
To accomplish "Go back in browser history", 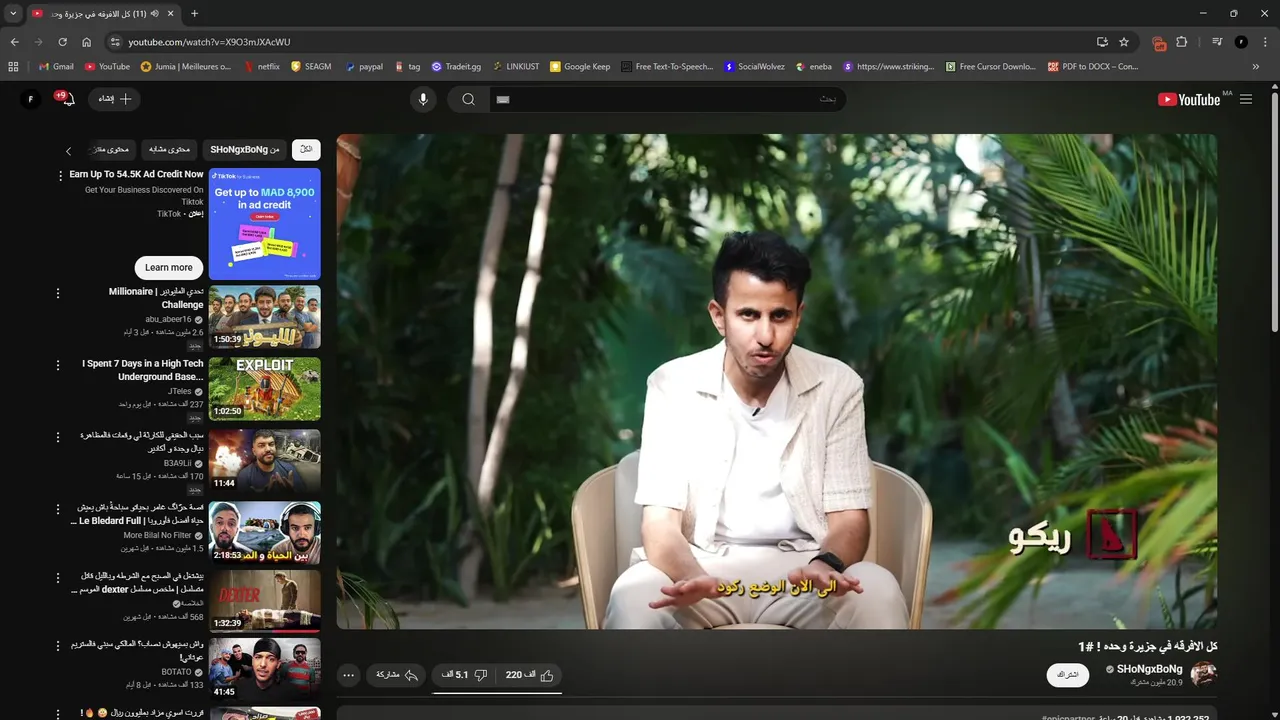I will pyautogui.click(x=14, y=42).
